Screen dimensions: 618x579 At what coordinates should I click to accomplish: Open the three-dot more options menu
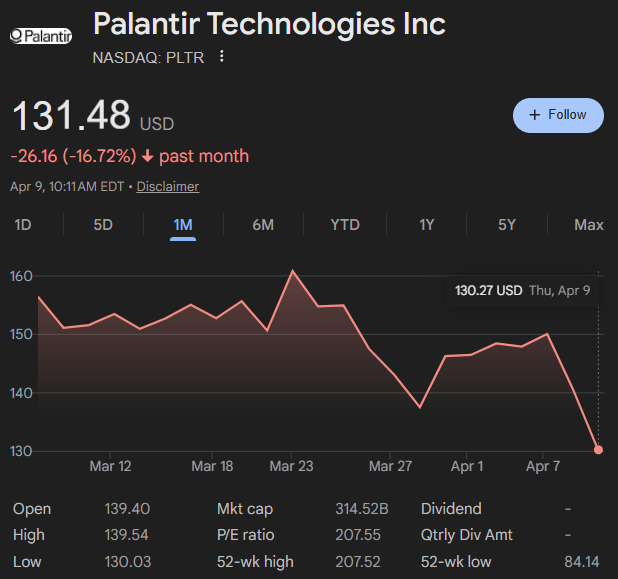[222, 57]
